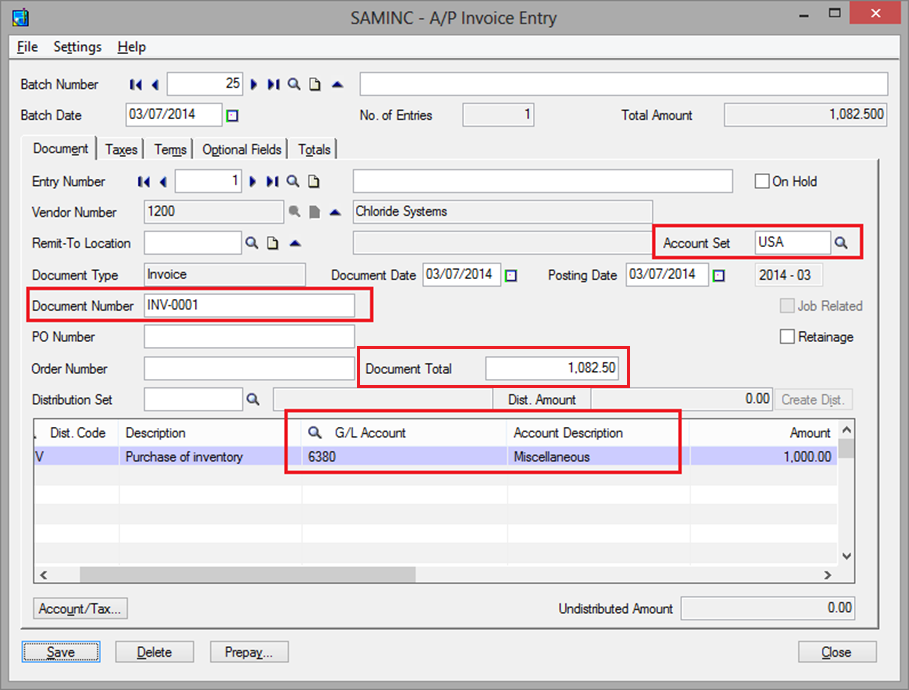Select the 'Purchase of inventory' description cell
This screenshot has height=690, width=909.
click(210, 457)
